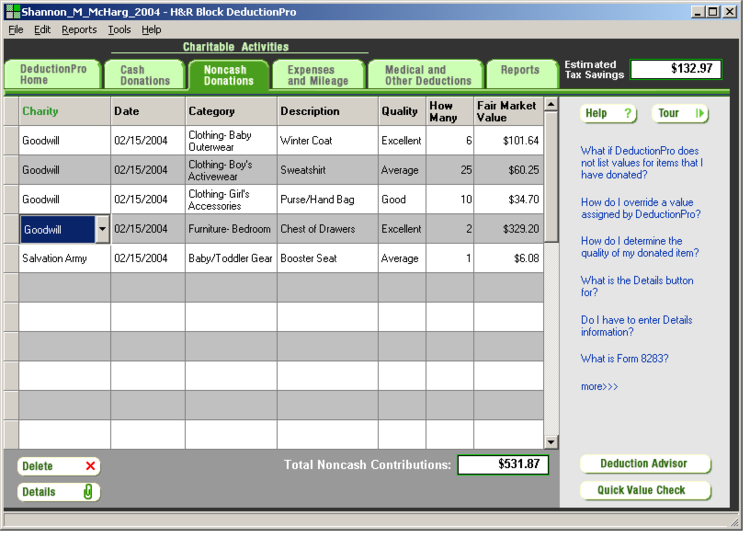Click the Purse/Hand Bag description cell
Image resolution: width=750 pixels, height=538 pixels.
point(328,199)
